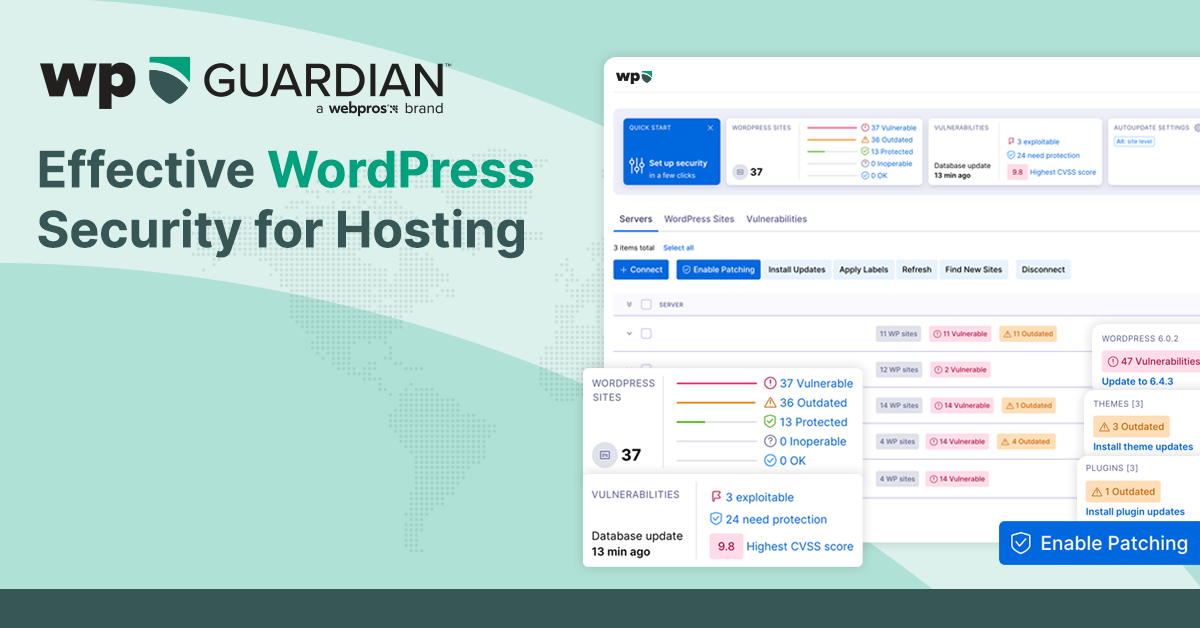Click 37 Vulnerable in the small WordPress Sites card
This screenshot has width=1200, height=628.
click(888, 128)
